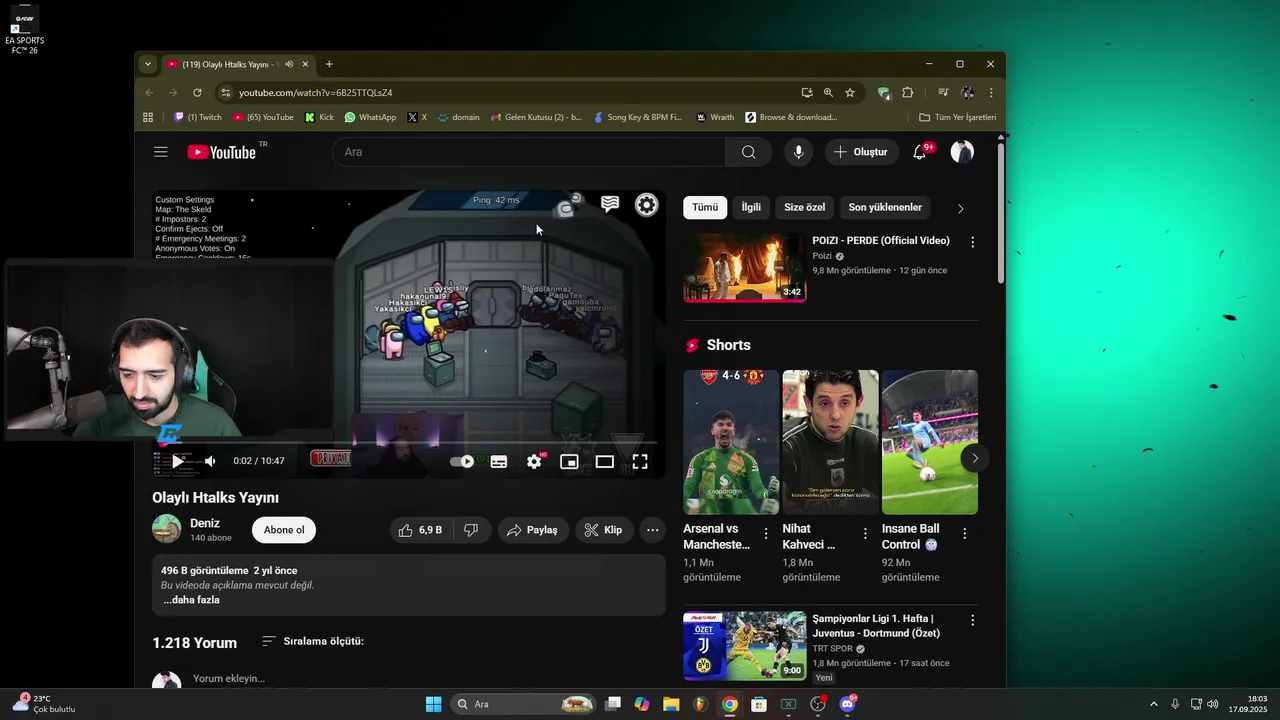Open Discord from the taskbar
Viewport: 1280px width, 720px height.
pyautogui.click(x=848, y=704)
